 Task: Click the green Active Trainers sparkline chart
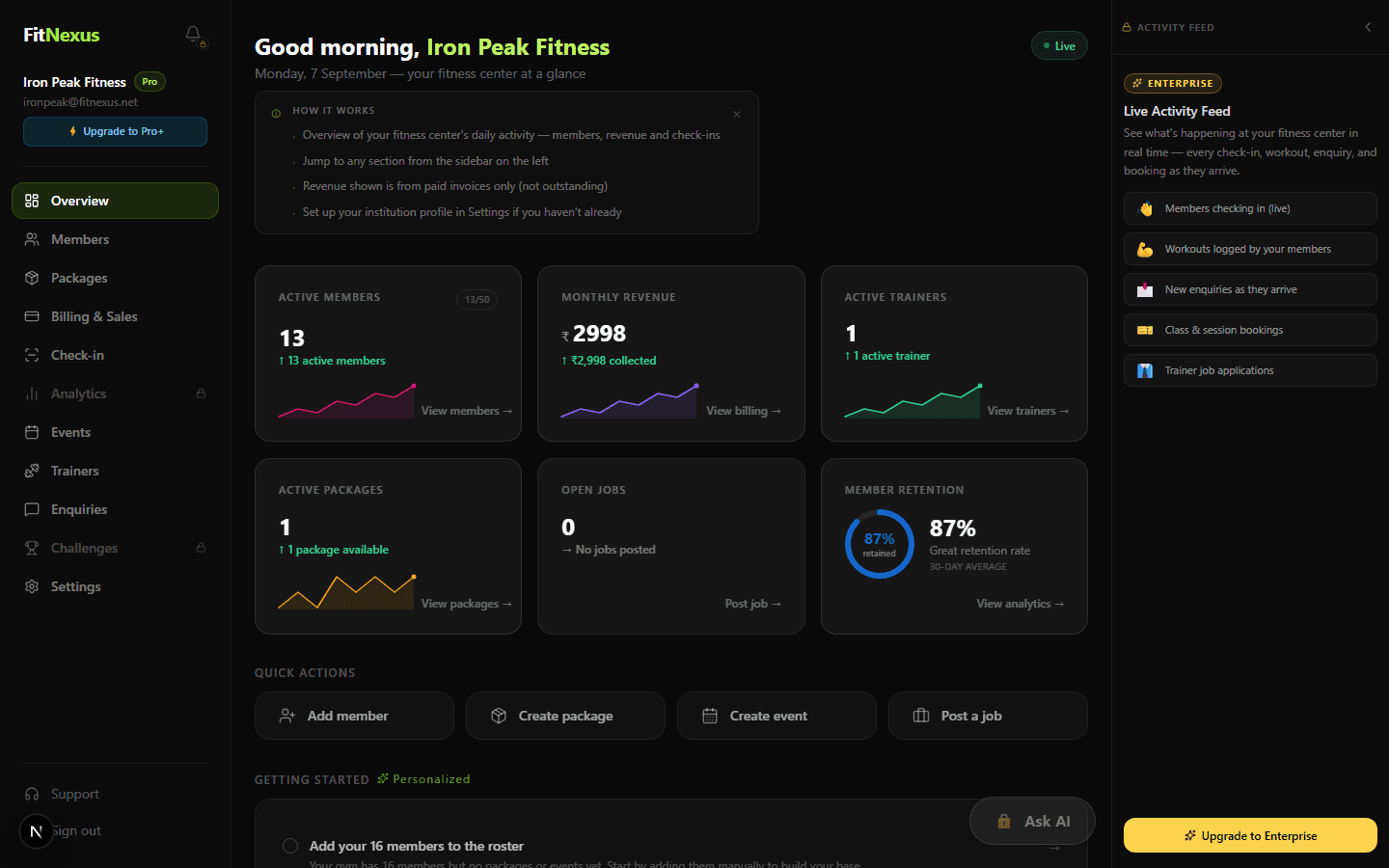coord(913,400)
